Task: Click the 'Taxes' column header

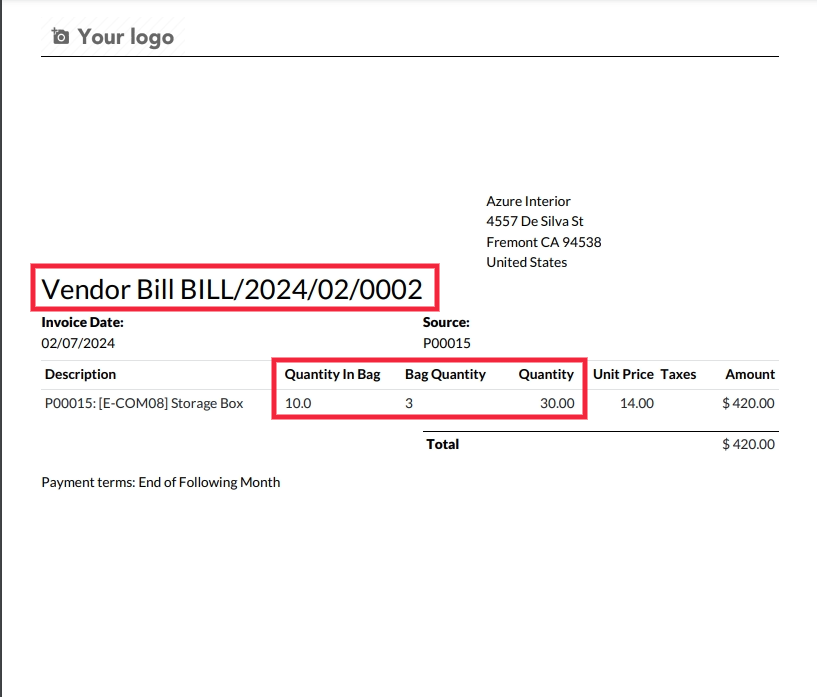Action: pyautogui.click(x=678, y=374)
